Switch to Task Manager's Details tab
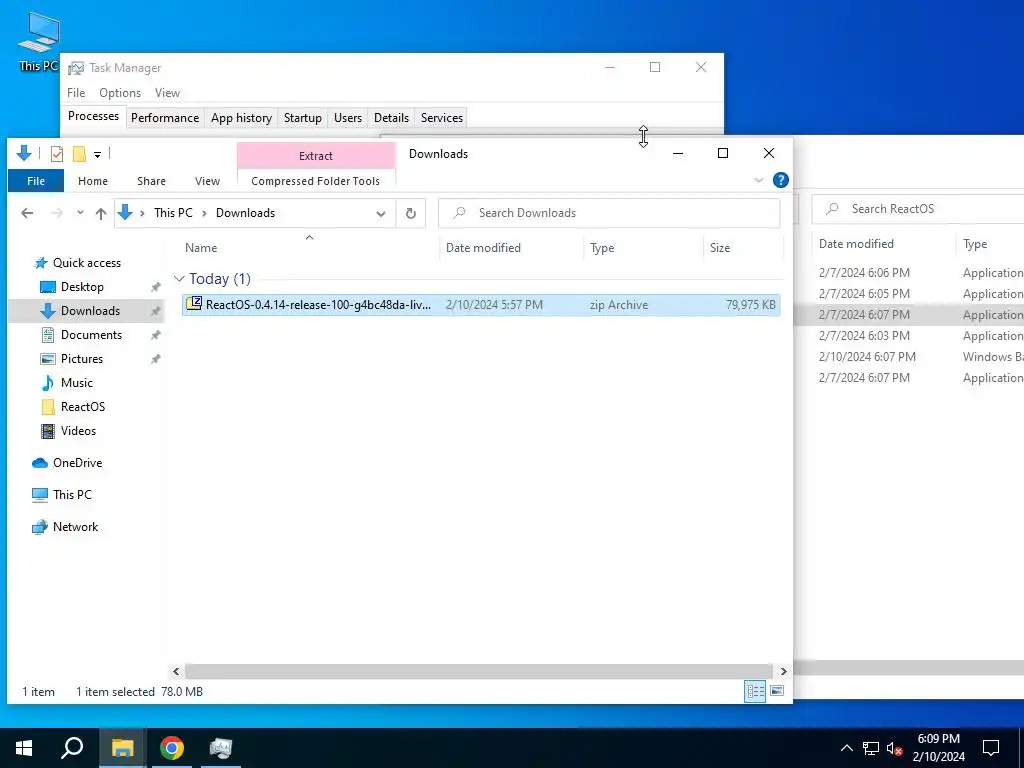 391,118
